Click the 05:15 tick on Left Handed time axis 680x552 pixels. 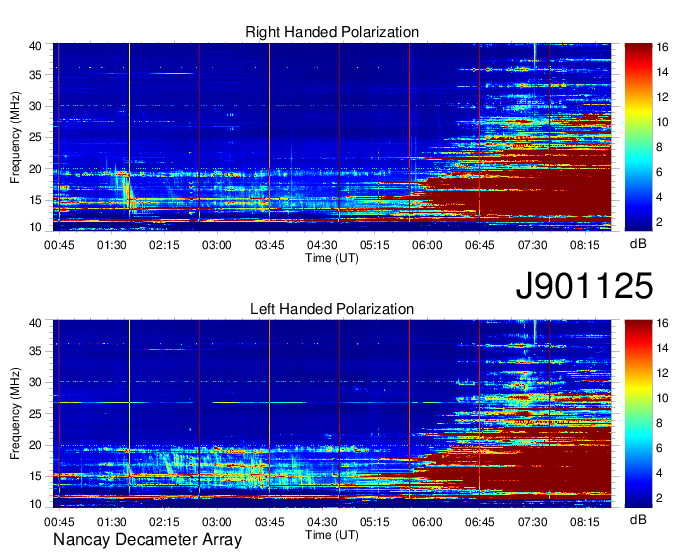click(375, 522)
